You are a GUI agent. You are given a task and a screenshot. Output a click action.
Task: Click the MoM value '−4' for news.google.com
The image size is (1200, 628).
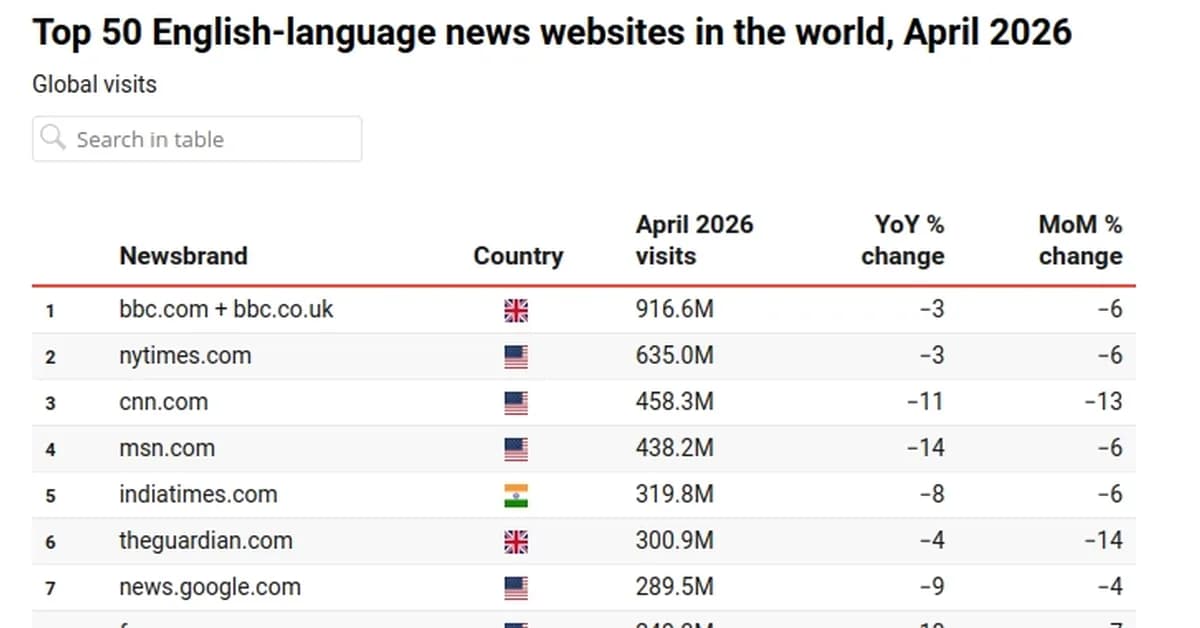coord(1110,587)
